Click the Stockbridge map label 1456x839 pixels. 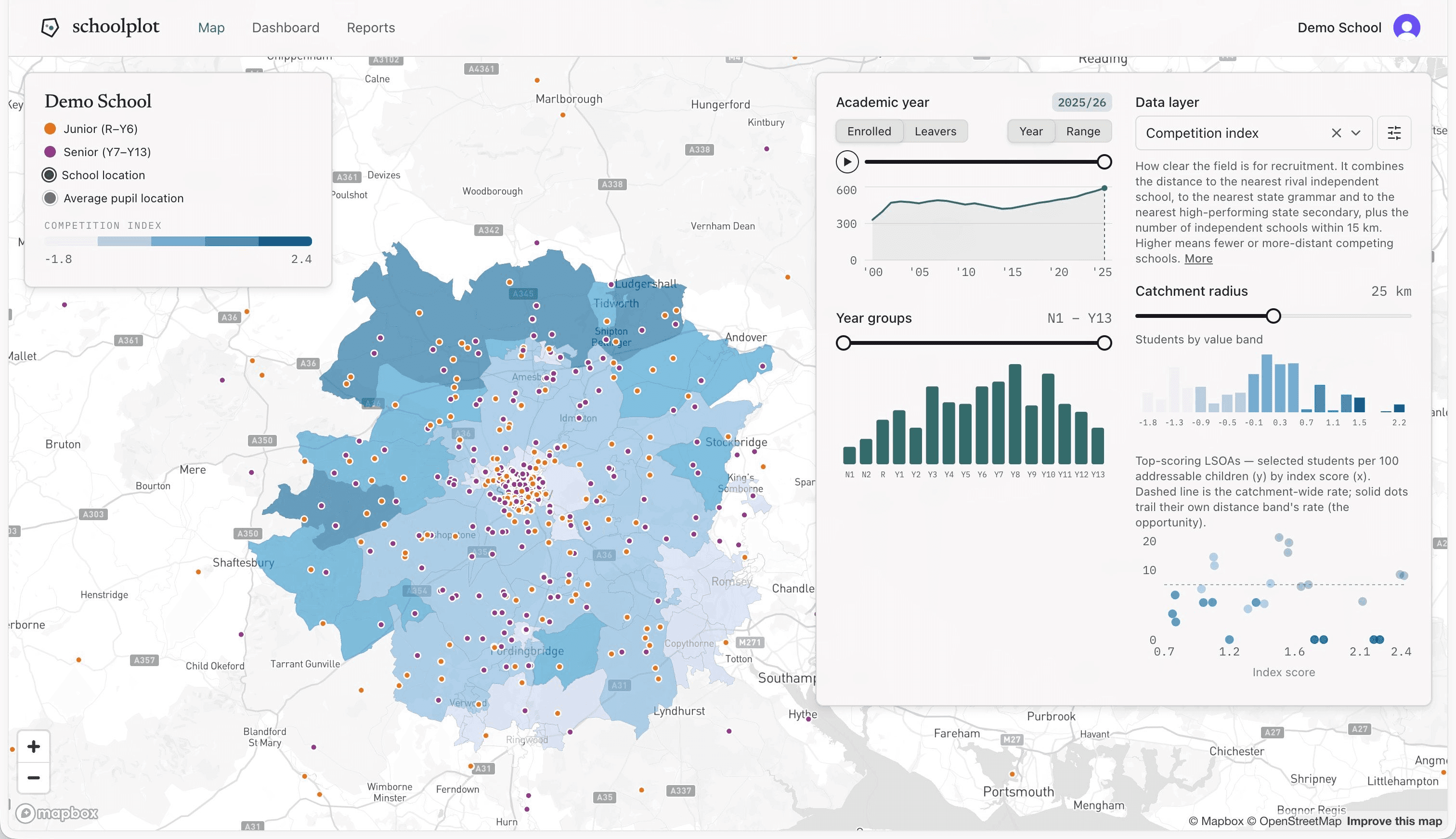pos(736,442)
